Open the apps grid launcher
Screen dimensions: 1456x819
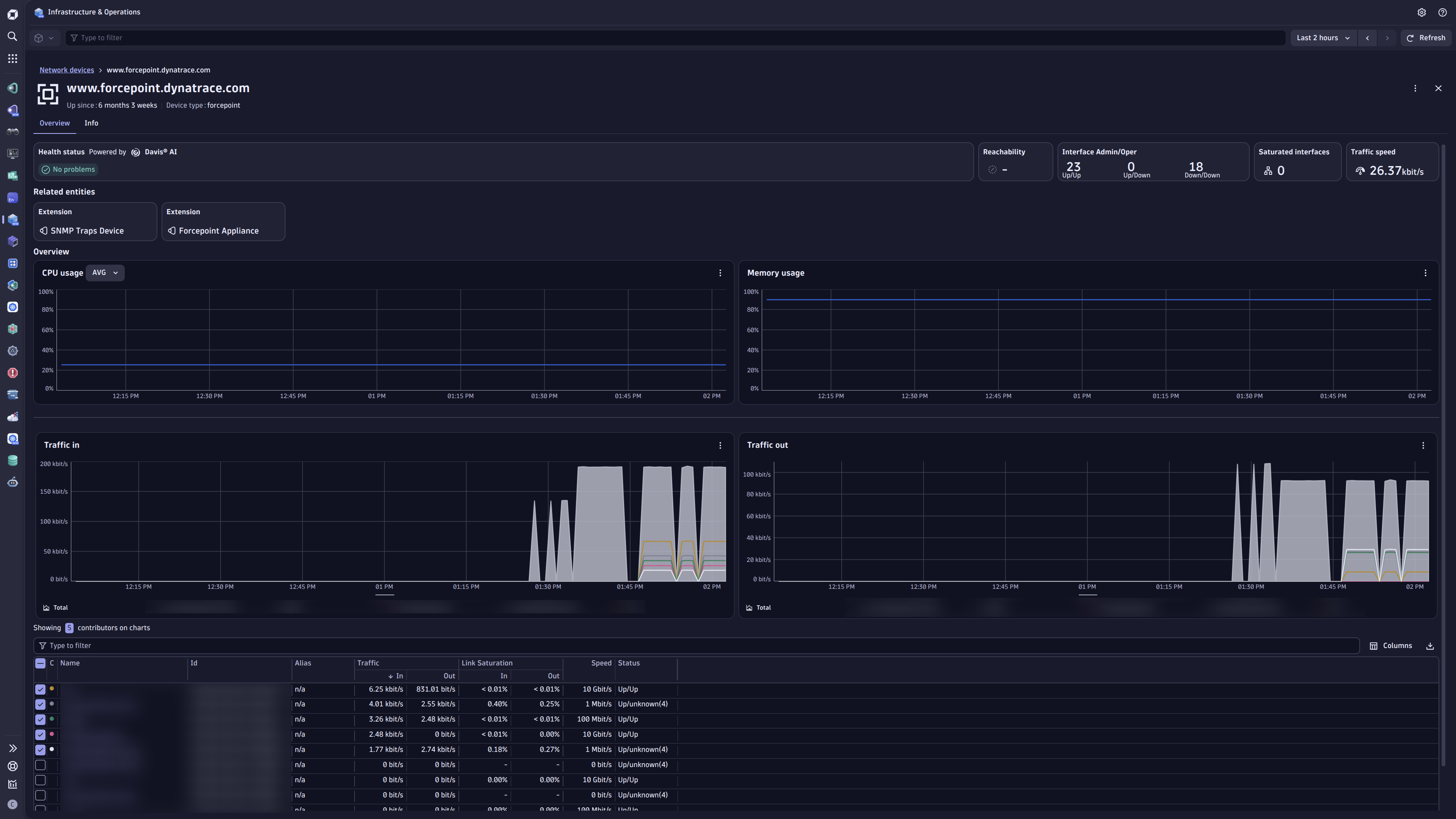coord(13,58)
